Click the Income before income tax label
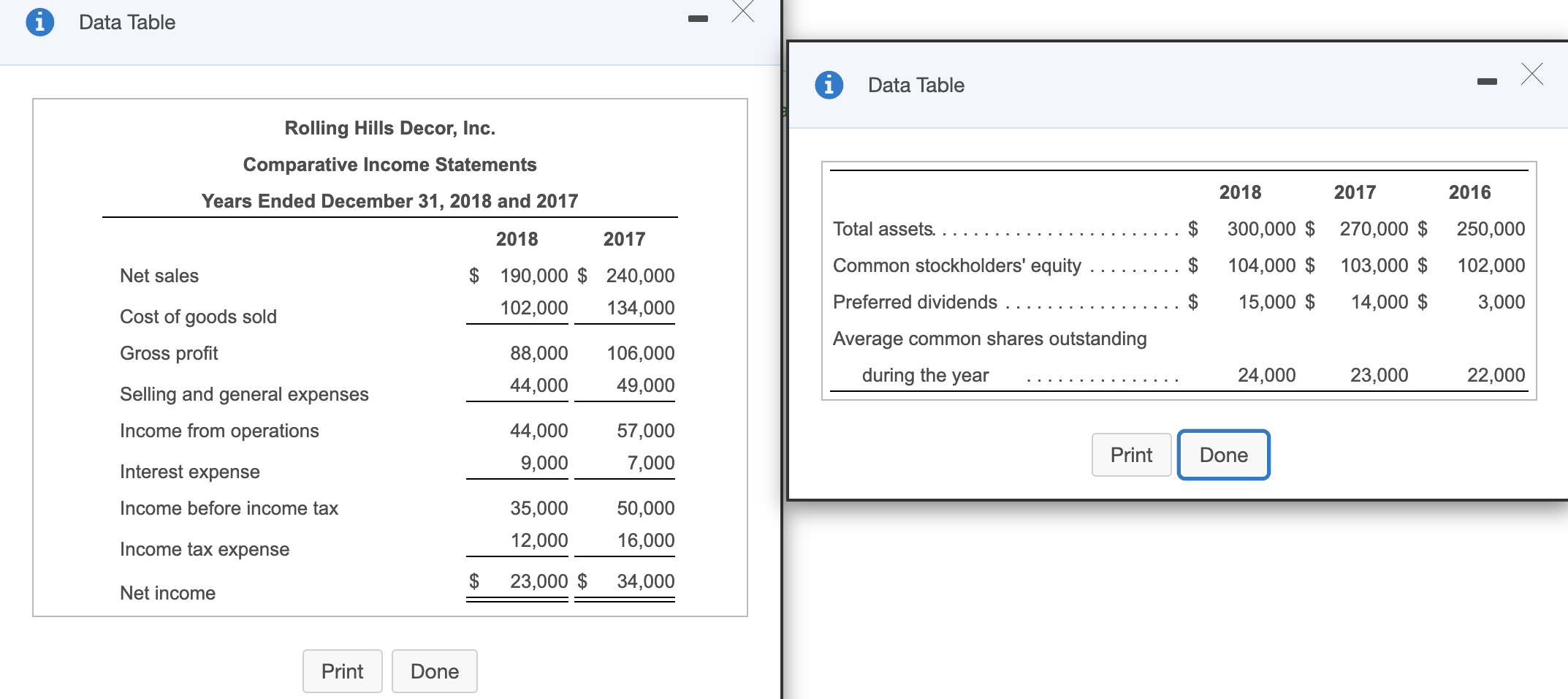The height and width of the screenshot is (699, 1568). (229, 508)
